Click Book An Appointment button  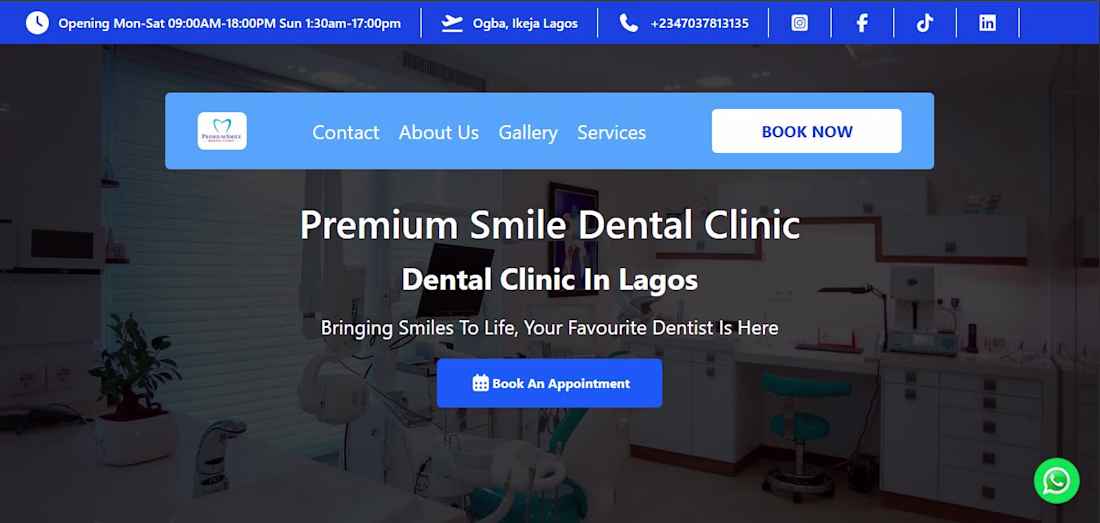coord(549,383)
